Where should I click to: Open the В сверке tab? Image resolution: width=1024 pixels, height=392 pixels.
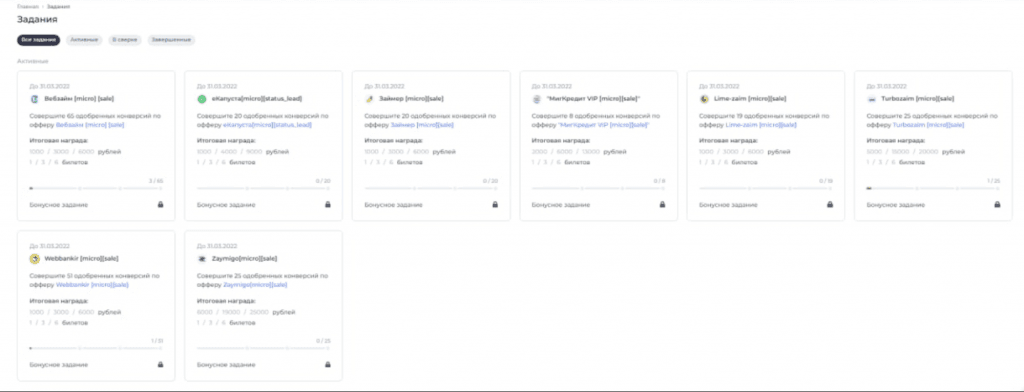tap(124, 40)
